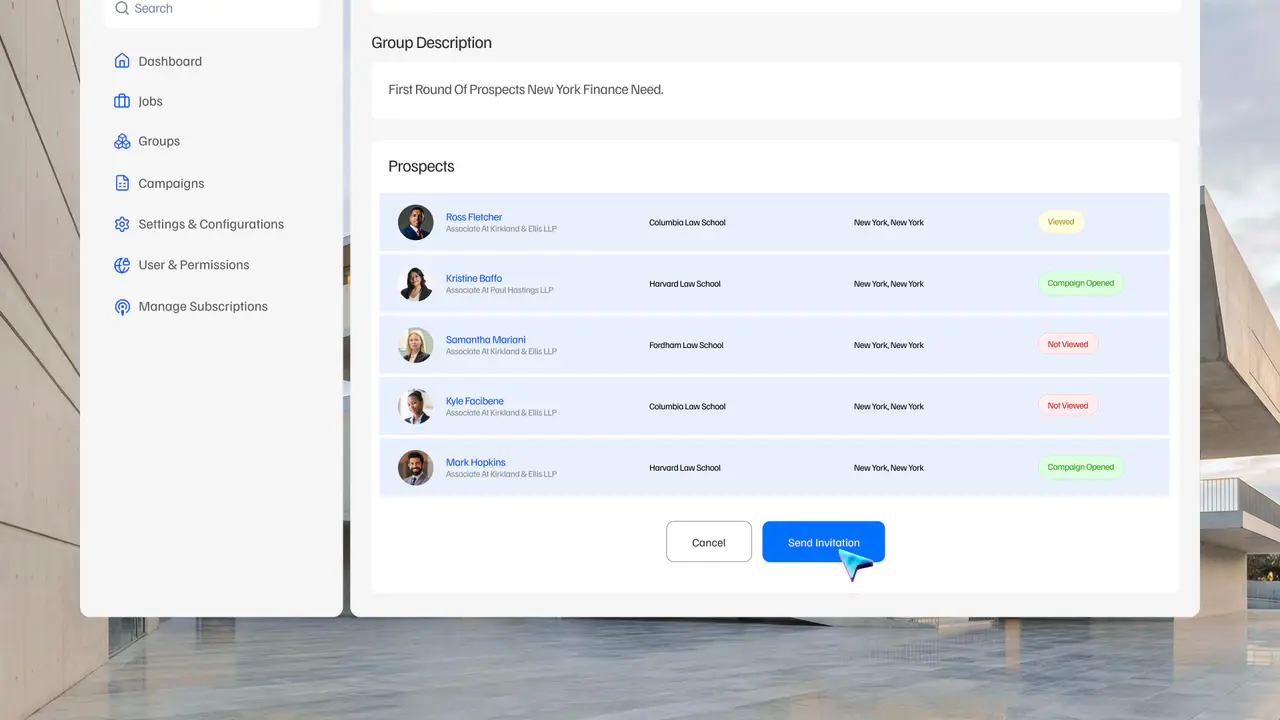
Task: Click Mark Hopkins's avatar photo
Action: [415, 468]
